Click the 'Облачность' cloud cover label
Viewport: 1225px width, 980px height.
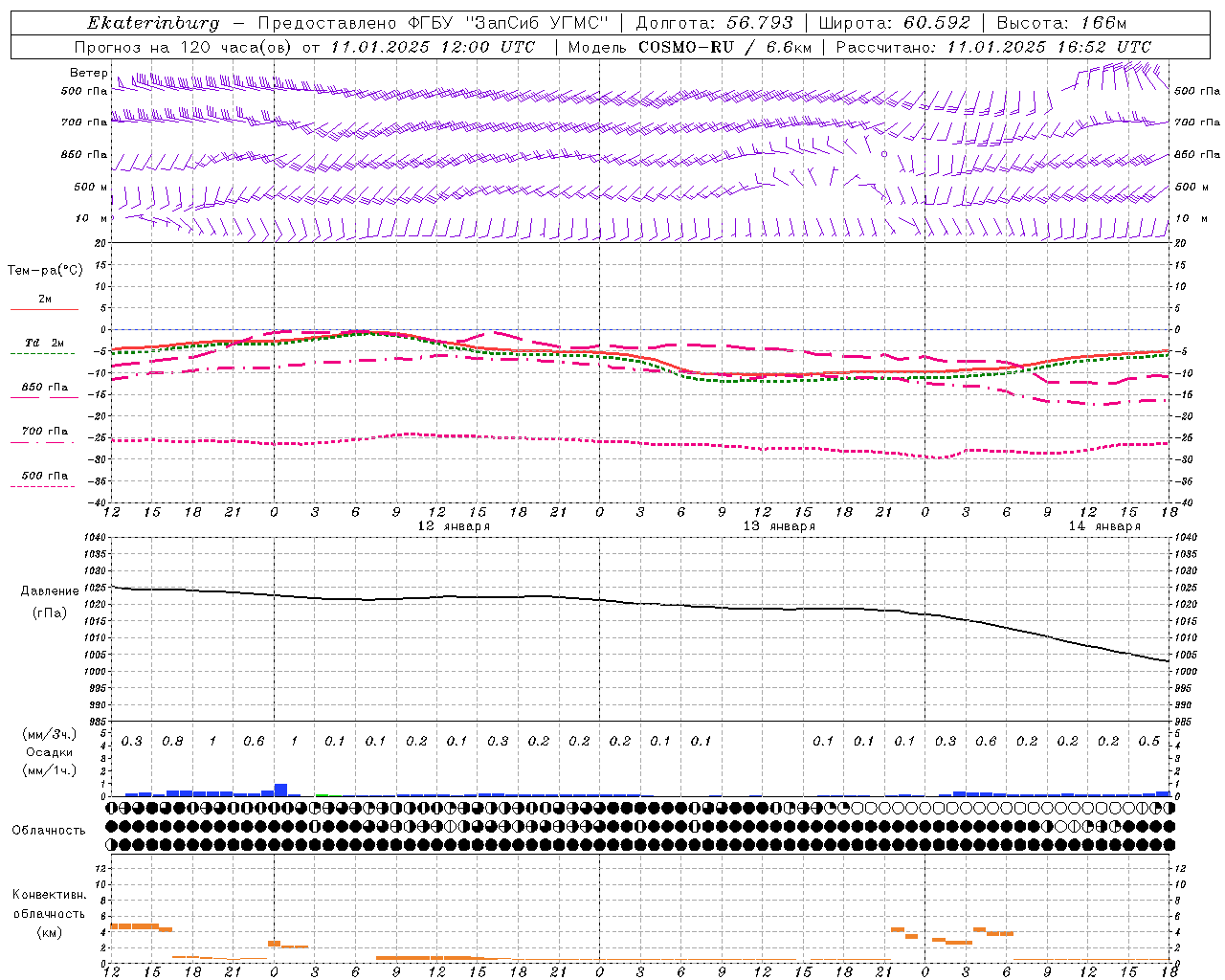[49, 830]
